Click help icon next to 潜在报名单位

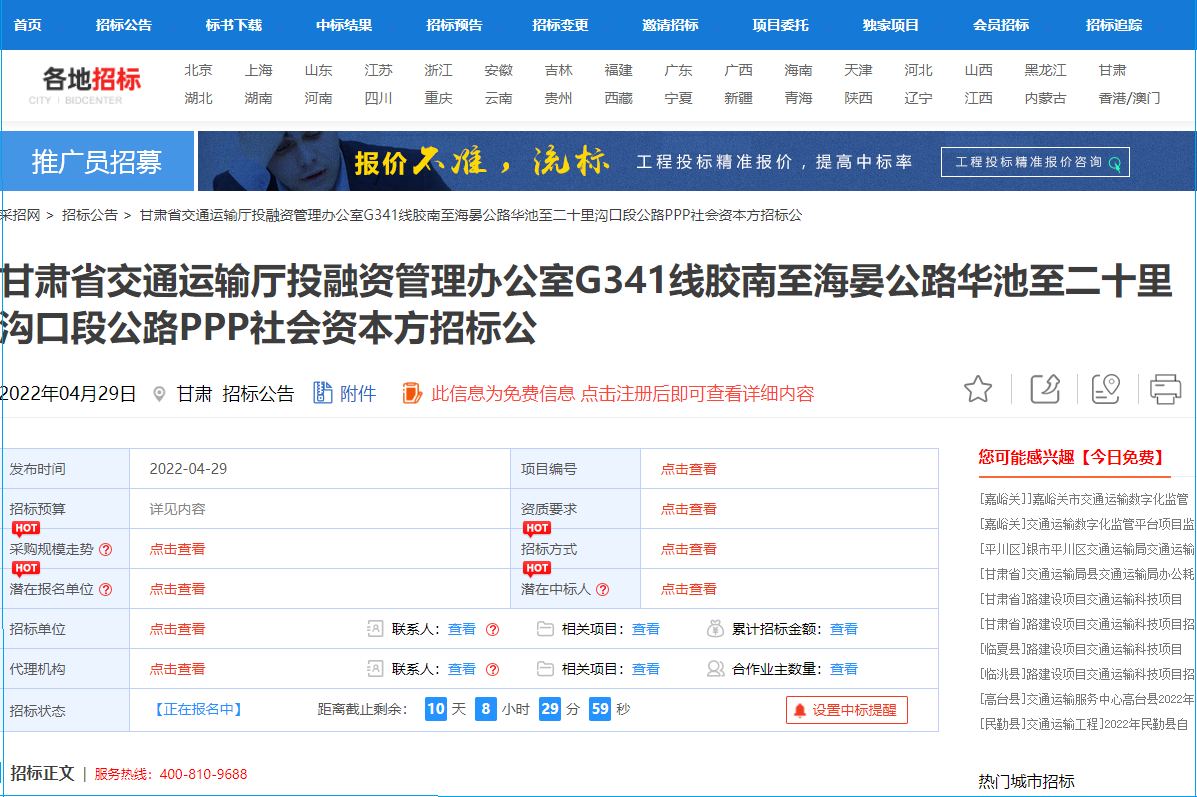pos(105,589)
